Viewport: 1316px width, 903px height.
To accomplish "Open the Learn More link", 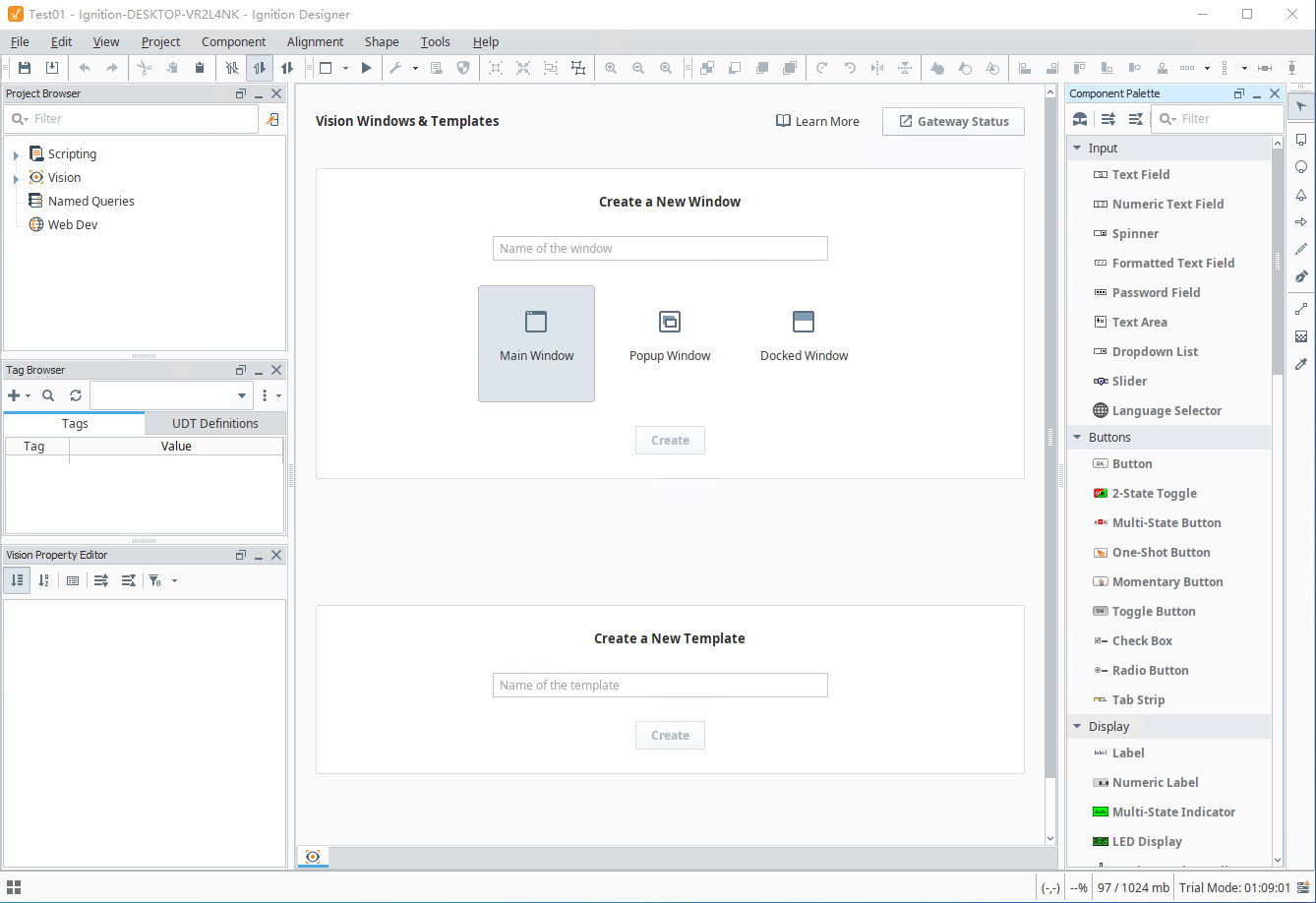I will tap(817, 121).
